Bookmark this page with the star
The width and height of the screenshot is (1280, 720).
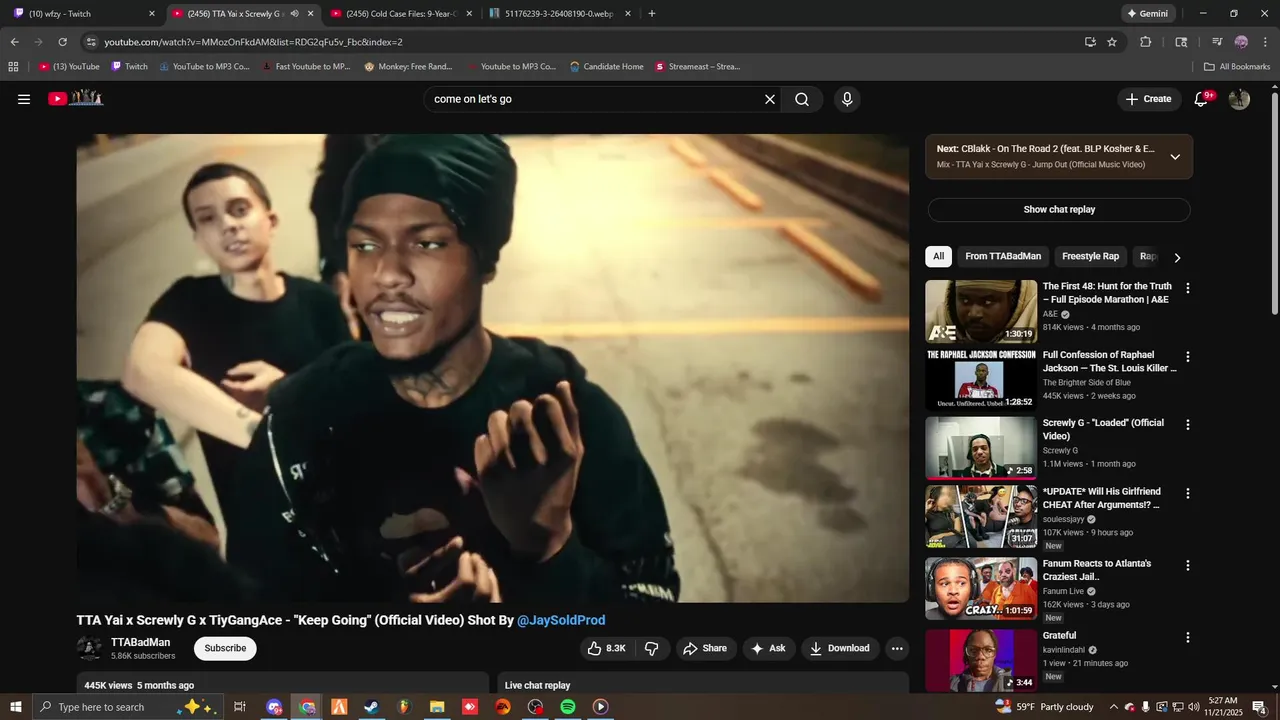[x=1112, y=42]
